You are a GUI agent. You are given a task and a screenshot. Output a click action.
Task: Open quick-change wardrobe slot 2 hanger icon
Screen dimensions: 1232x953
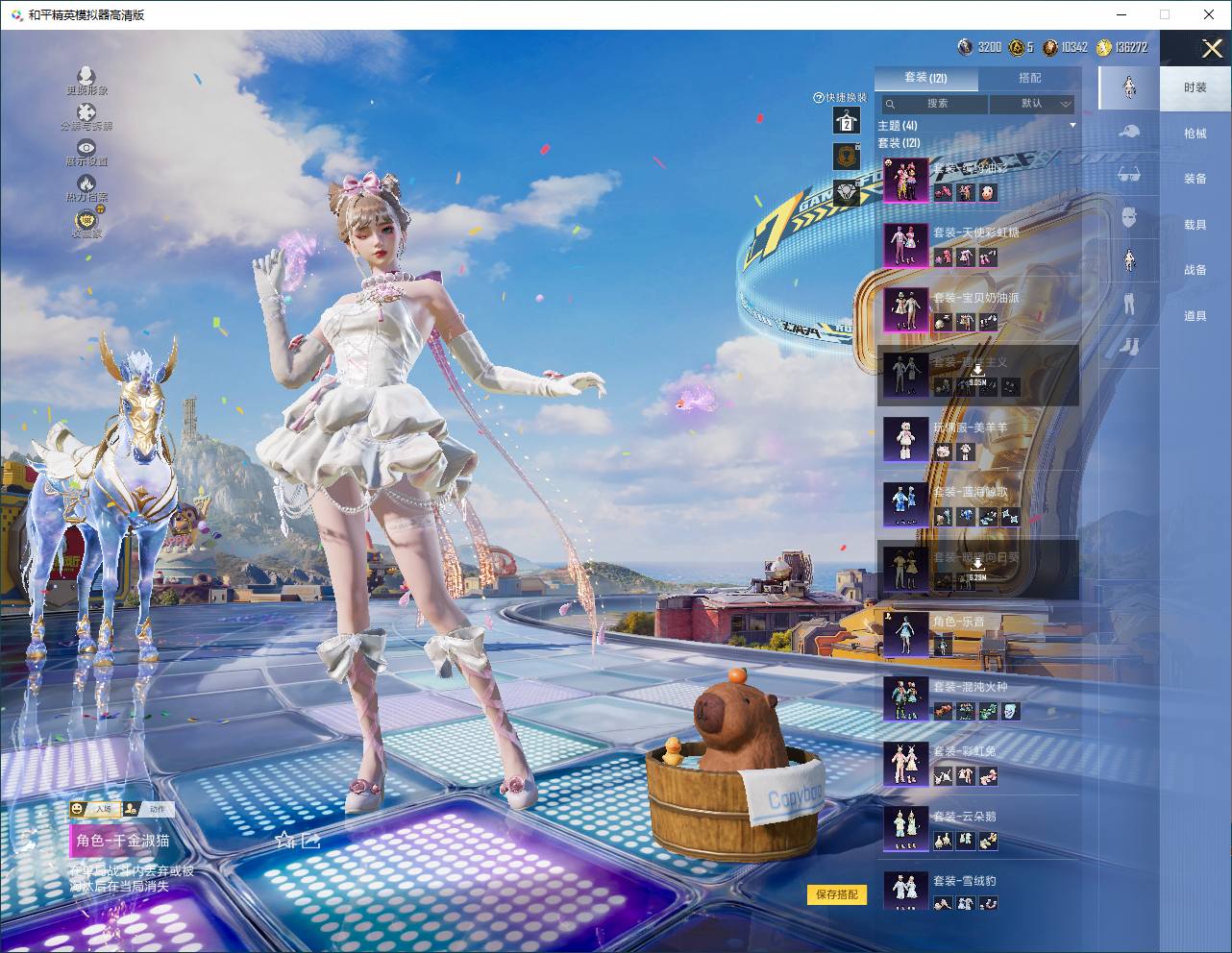pos(847,120)
